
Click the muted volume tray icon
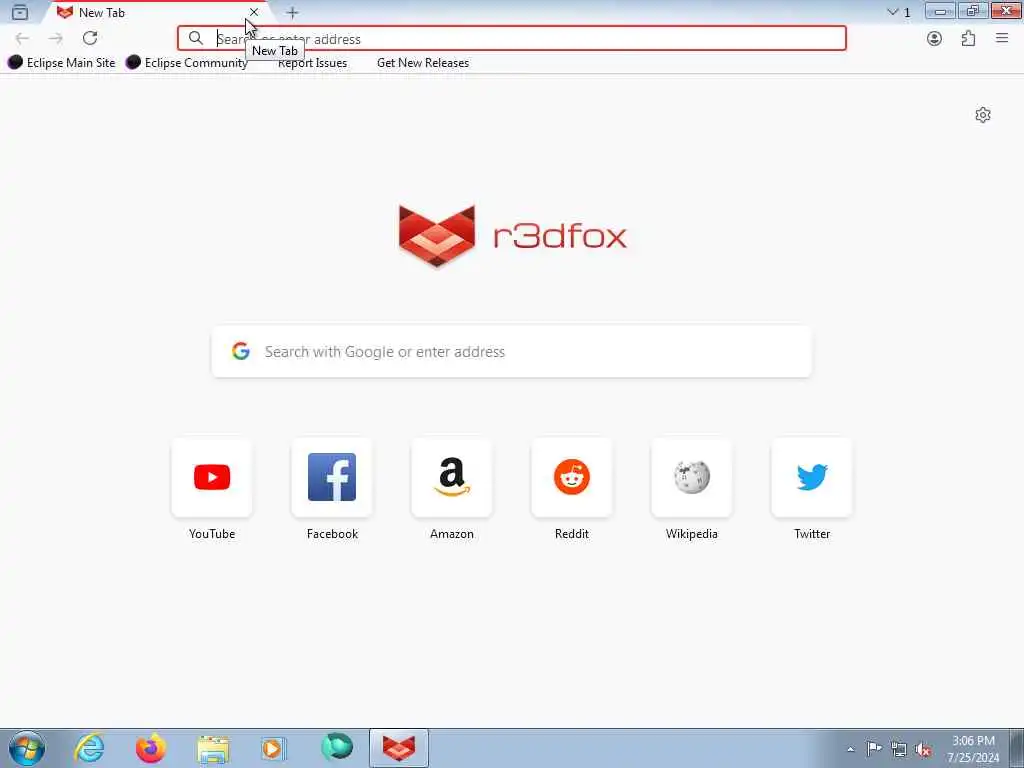pos(923,749)
